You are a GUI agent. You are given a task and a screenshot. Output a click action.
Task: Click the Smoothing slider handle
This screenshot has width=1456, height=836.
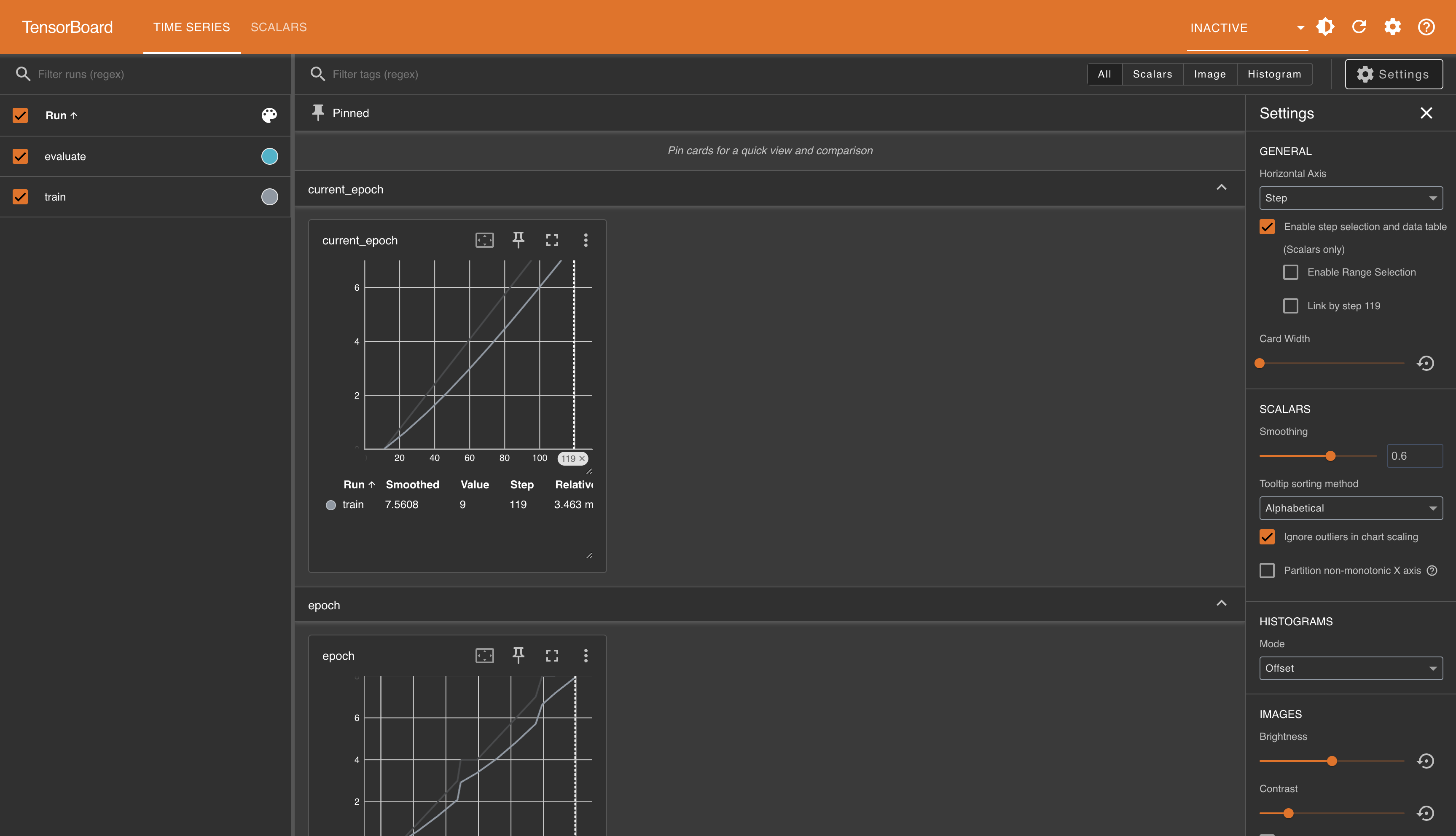tap(1330, 456)
